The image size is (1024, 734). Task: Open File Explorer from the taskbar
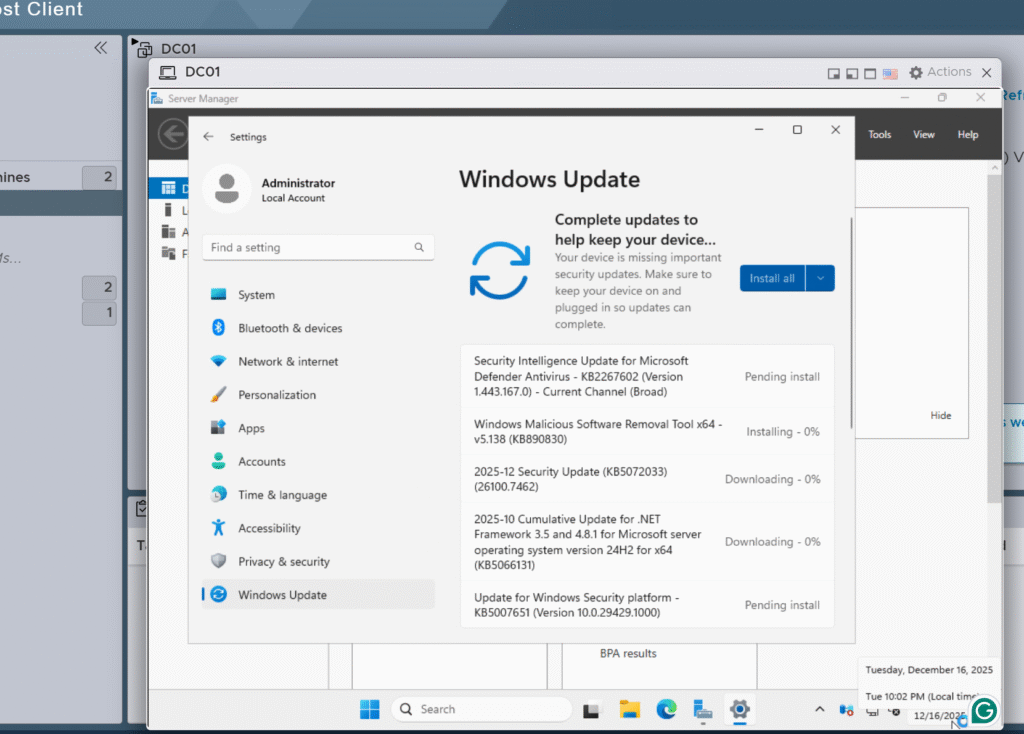pyautogui.click(x=629, y=709)
